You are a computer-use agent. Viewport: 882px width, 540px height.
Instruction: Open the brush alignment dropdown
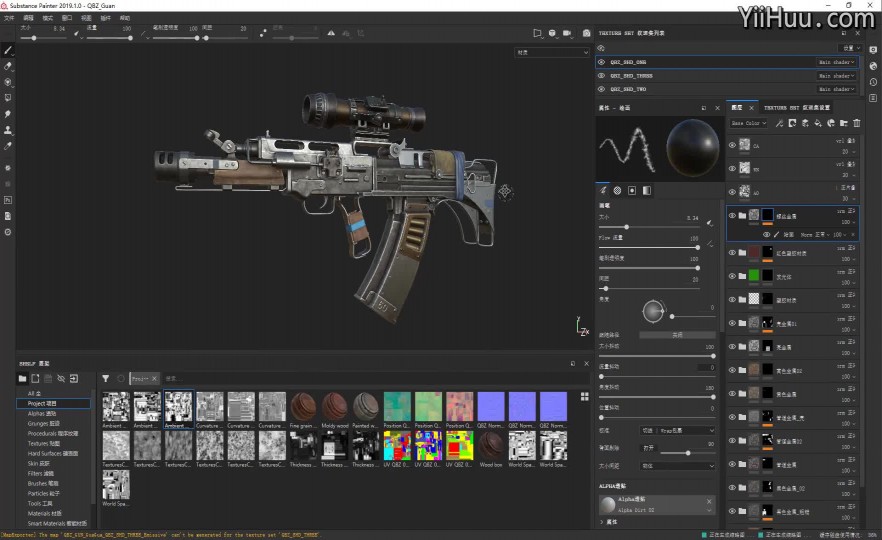(x=678, y=431)
